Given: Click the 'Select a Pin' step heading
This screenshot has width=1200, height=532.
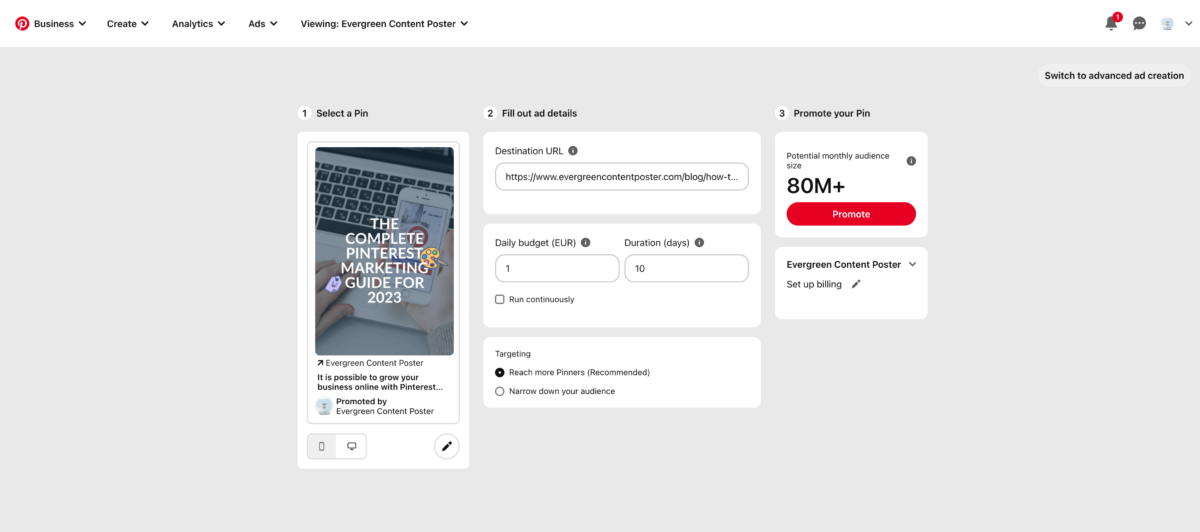Looking at the screenshot, I should click(342, 113).
